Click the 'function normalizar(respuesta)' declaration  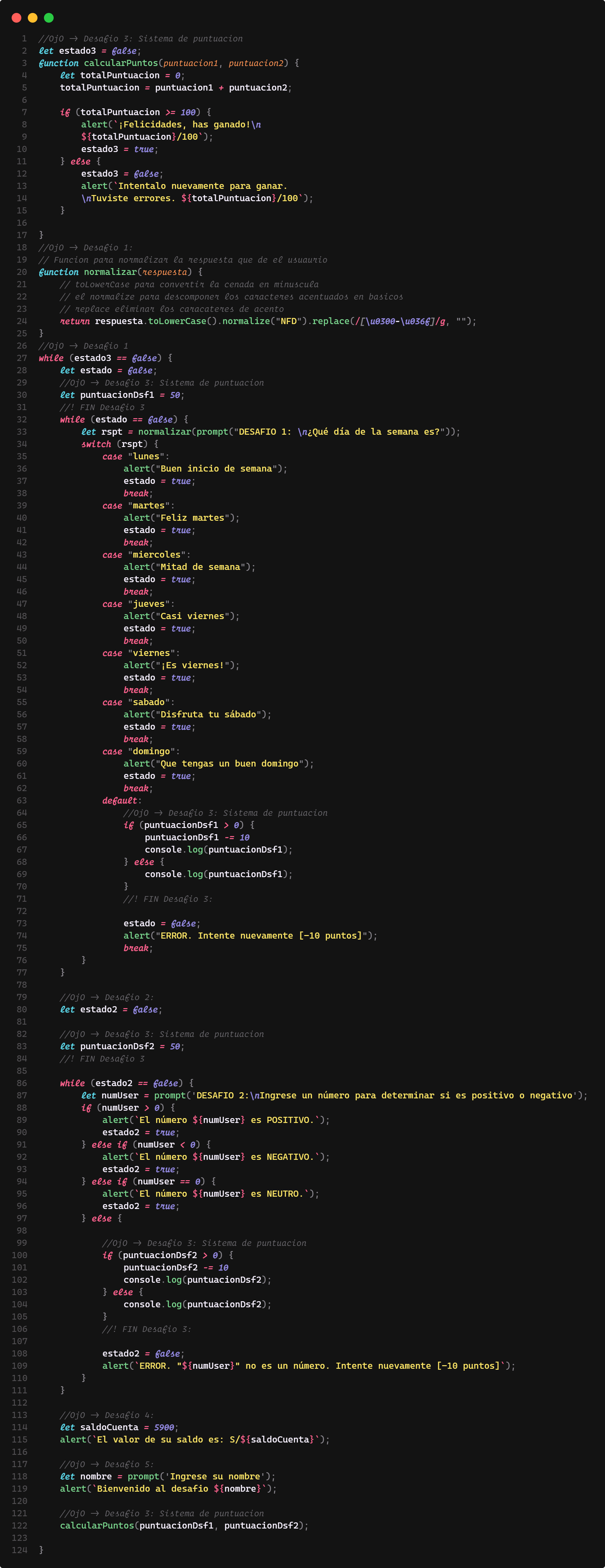coord(121,272)
